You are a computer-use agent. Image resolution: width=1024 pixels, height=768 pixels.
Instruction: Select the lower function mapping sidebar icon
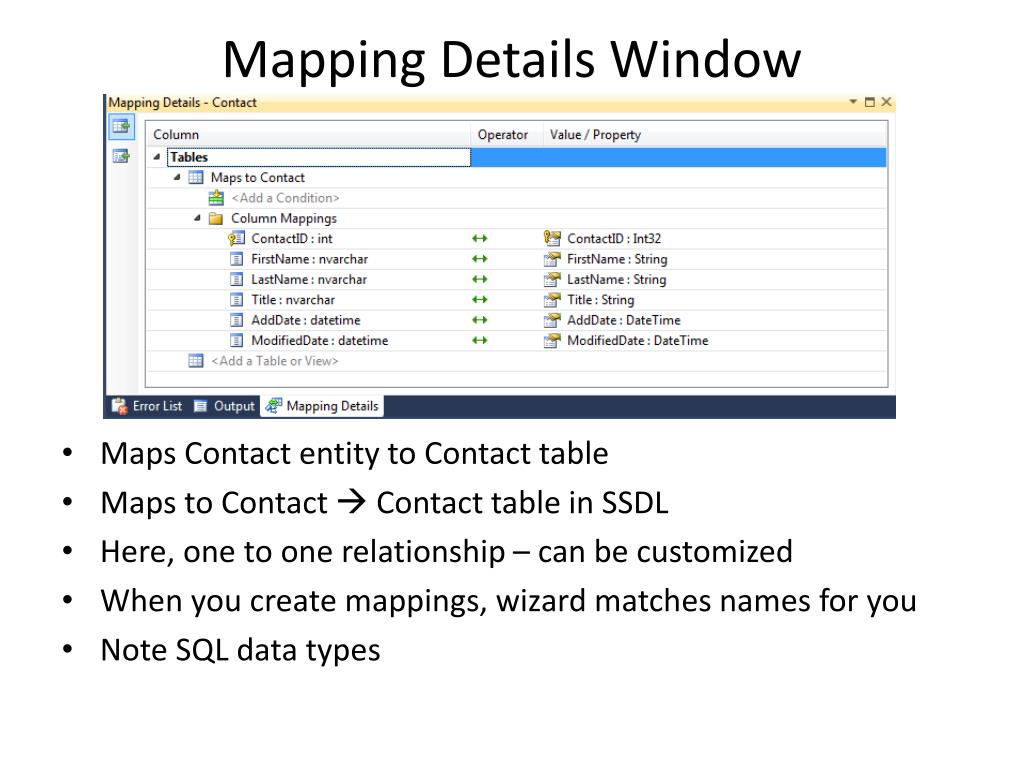pos(121,156)
